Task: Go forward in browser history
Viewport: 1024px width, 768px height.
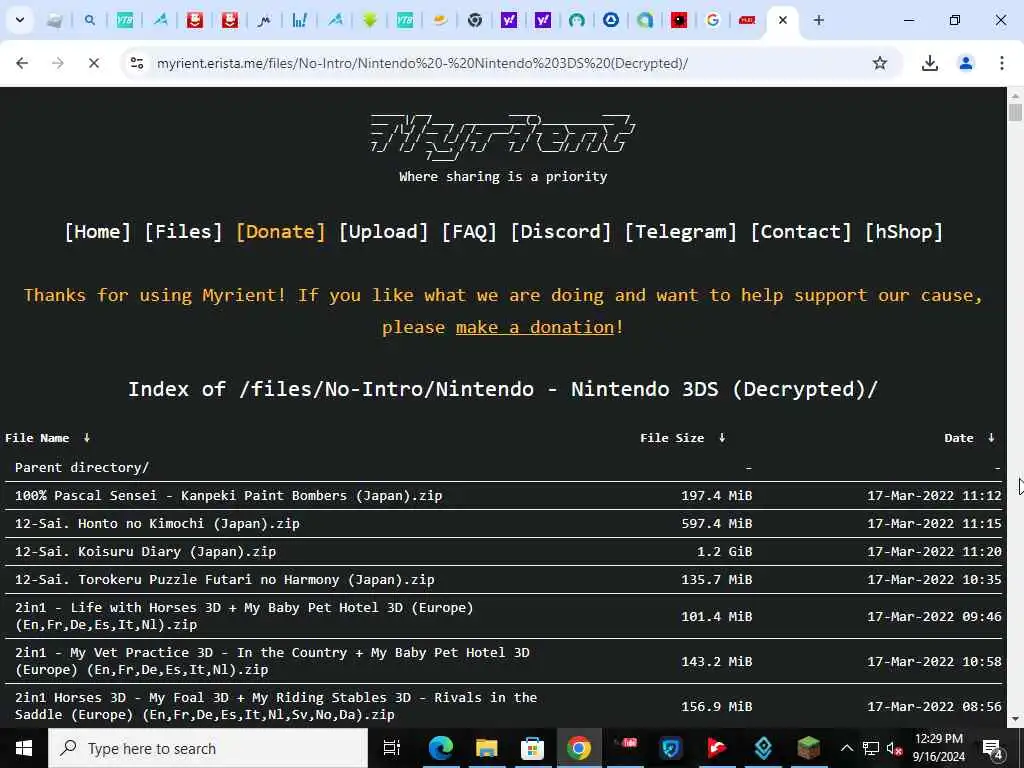Action: (x=58, y=63)
